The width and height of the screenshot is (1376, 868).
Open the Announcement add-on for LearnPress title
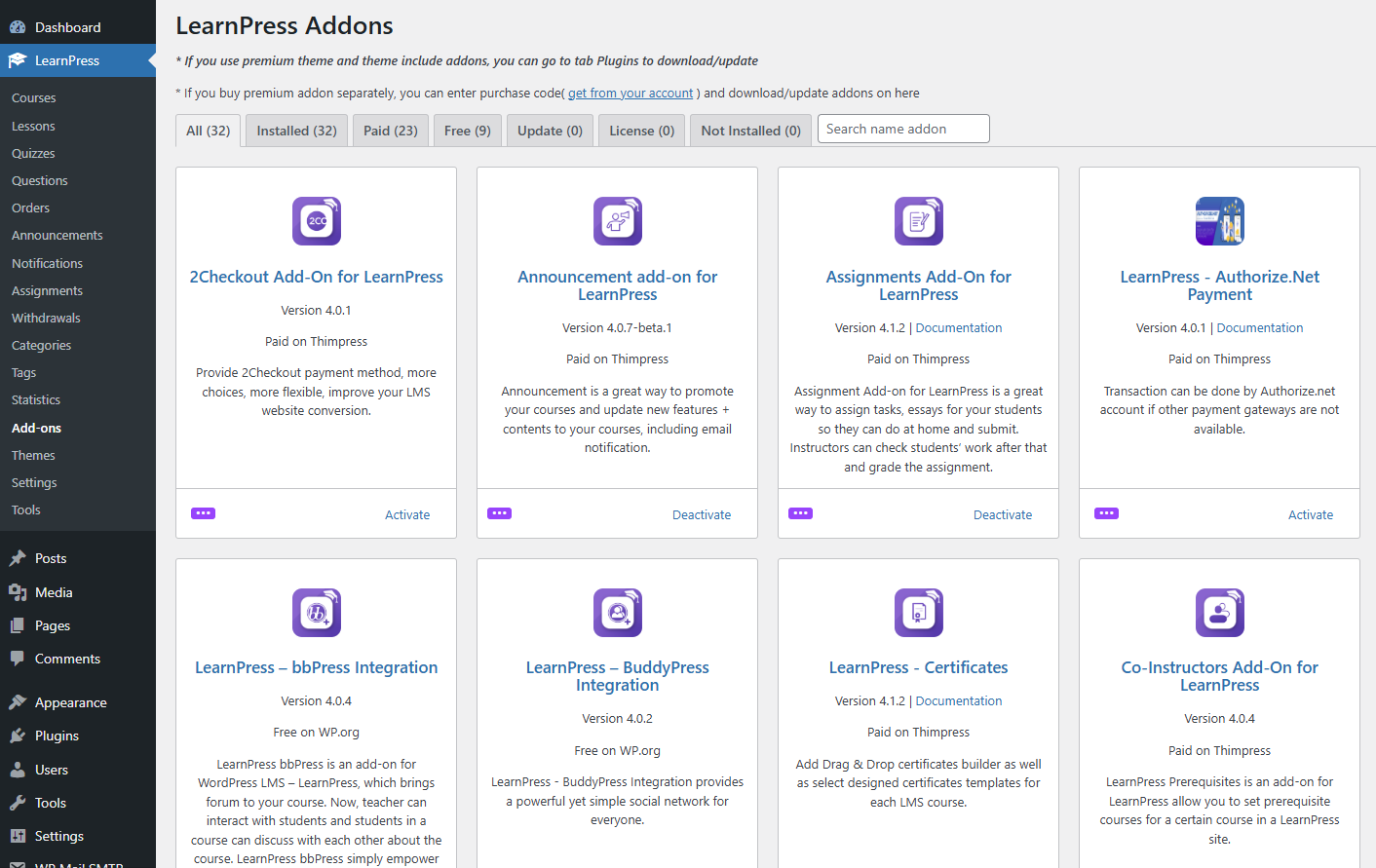coord(618,285)
